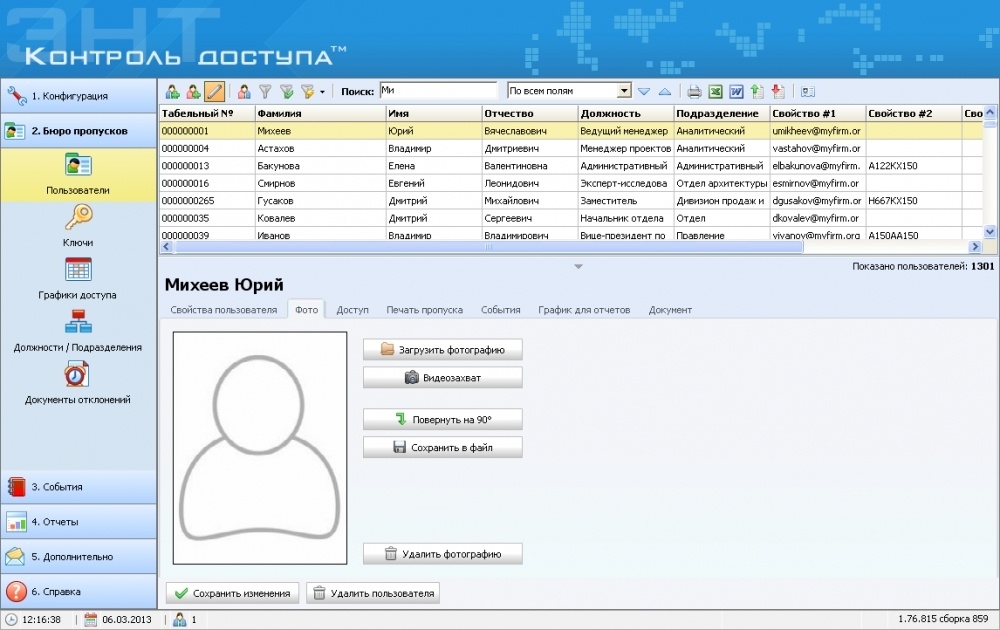Click the Поиск search input field
The width and height of the screenshot is (1000, 630).
(437, 90)
